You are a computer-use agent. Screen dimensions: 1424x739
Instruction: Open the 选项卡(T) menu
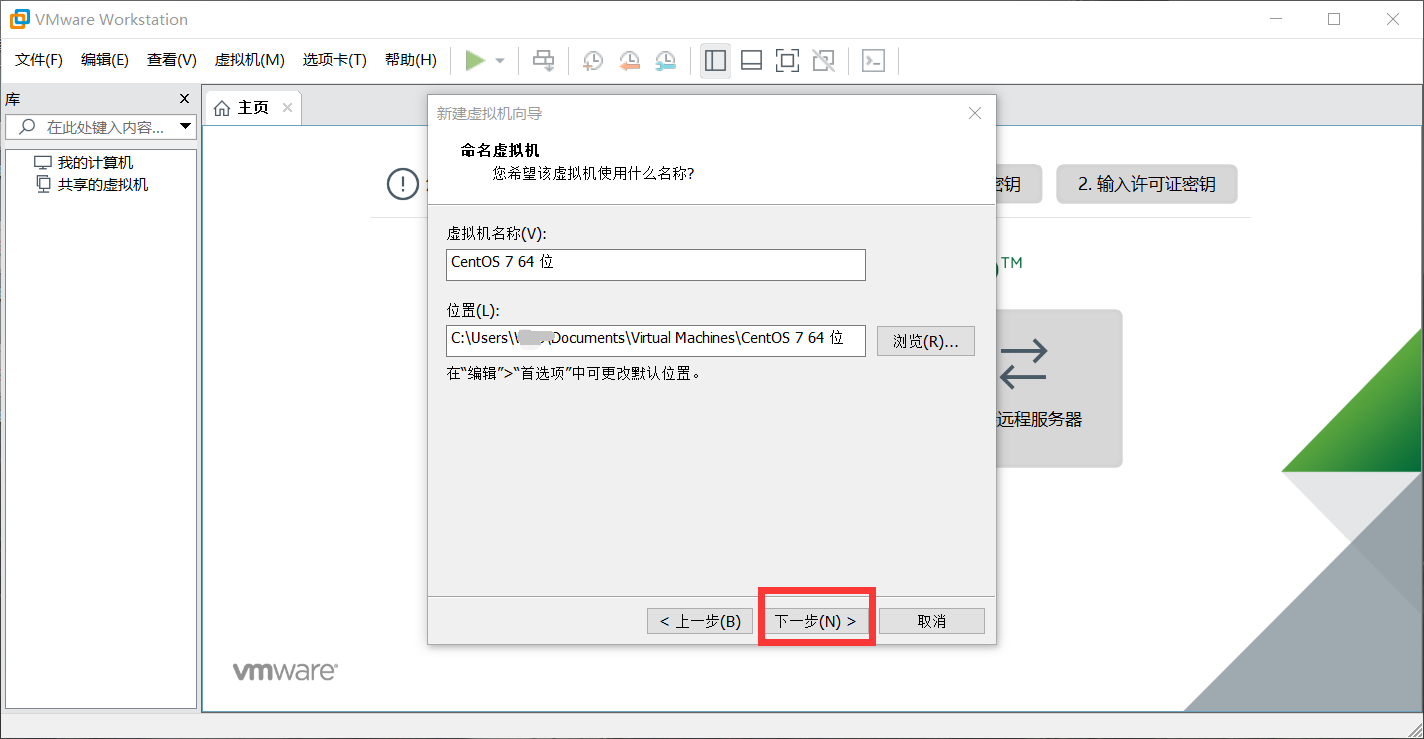(x=335, y=60)
